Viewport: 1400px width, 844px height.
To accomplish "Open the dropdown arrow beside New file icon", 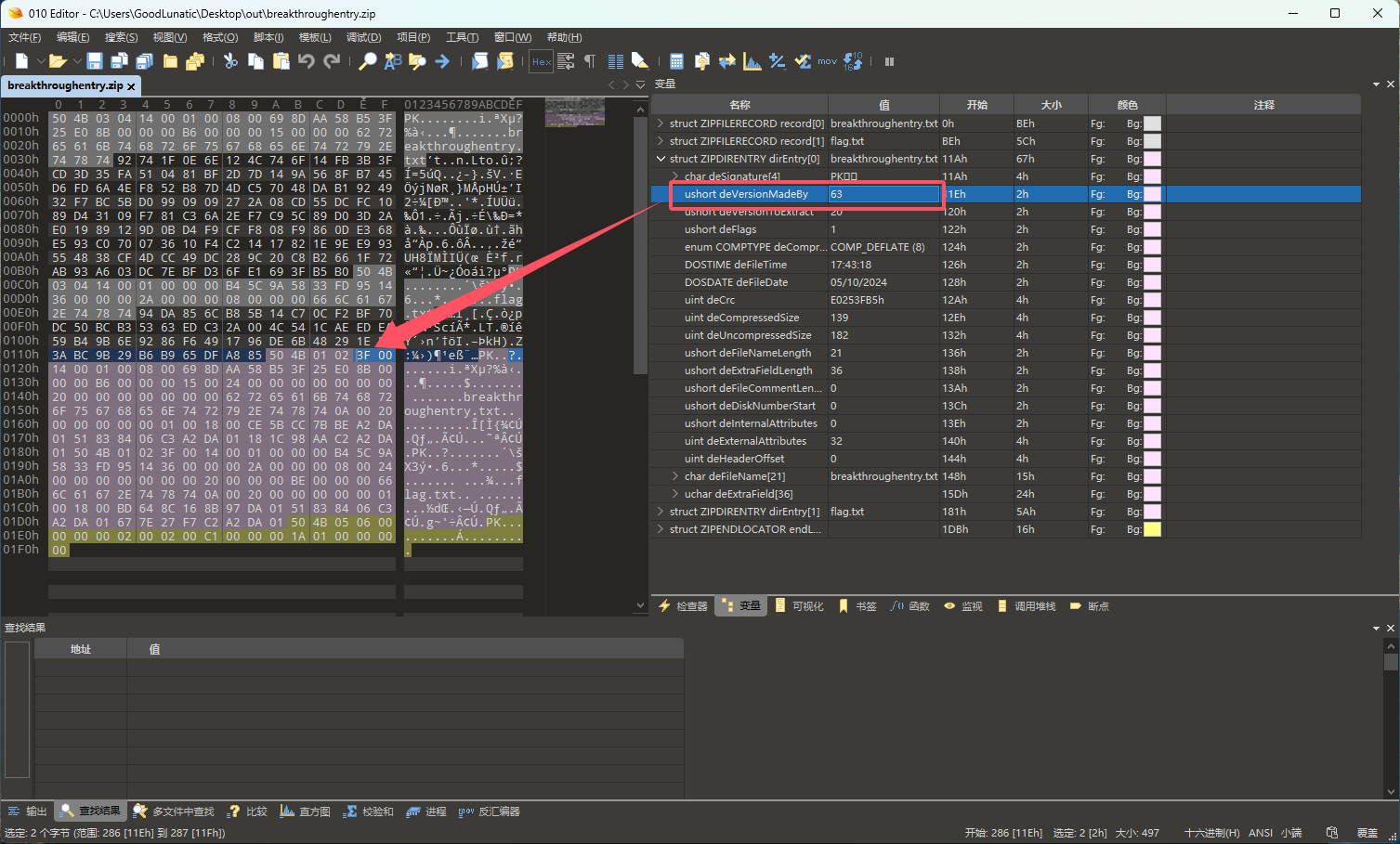I will 41,61.
